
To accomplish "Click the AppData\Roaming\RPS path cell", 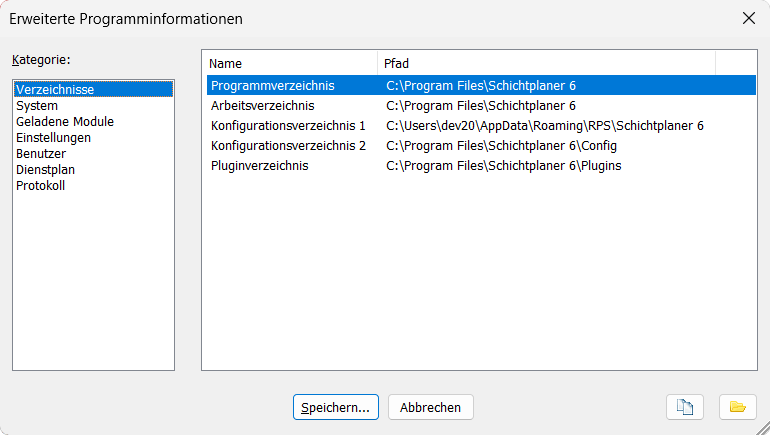I will point(545,126).
